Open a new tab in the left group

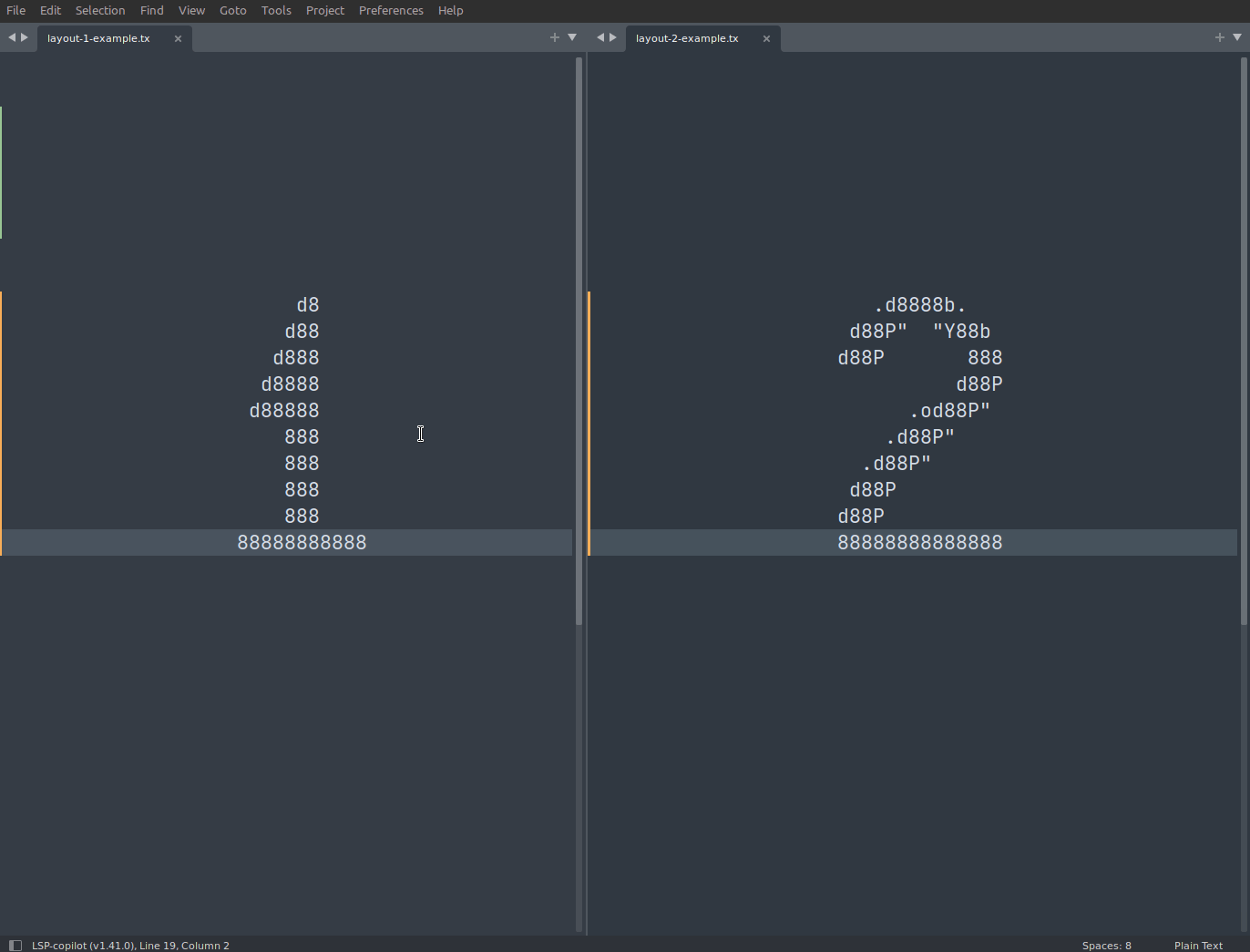(554, 37)
